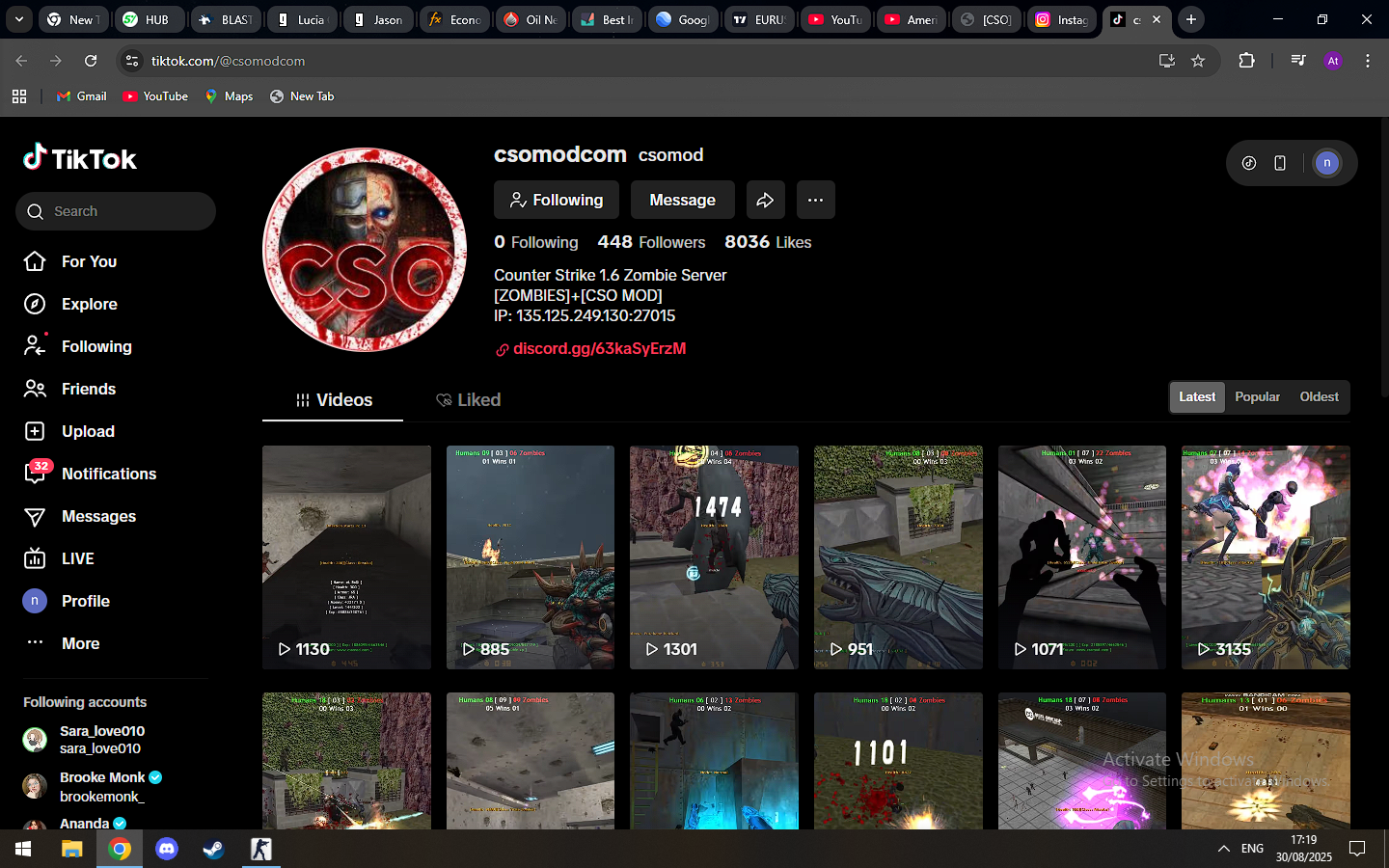
Task: Sort videos by Popular
Action: (x=1257, y=396)
